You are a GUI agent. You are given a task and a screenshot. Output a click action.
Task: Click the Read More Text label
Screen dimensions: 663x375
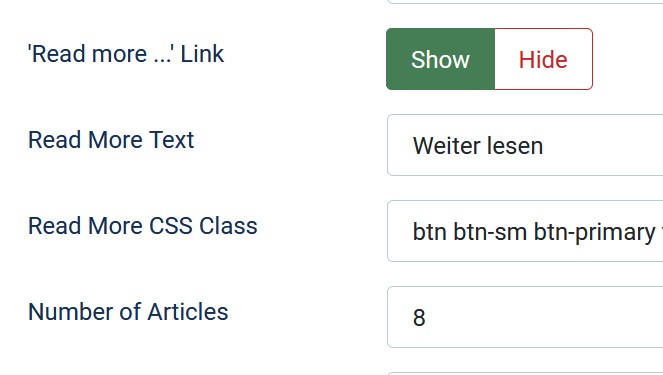point(111,140)
